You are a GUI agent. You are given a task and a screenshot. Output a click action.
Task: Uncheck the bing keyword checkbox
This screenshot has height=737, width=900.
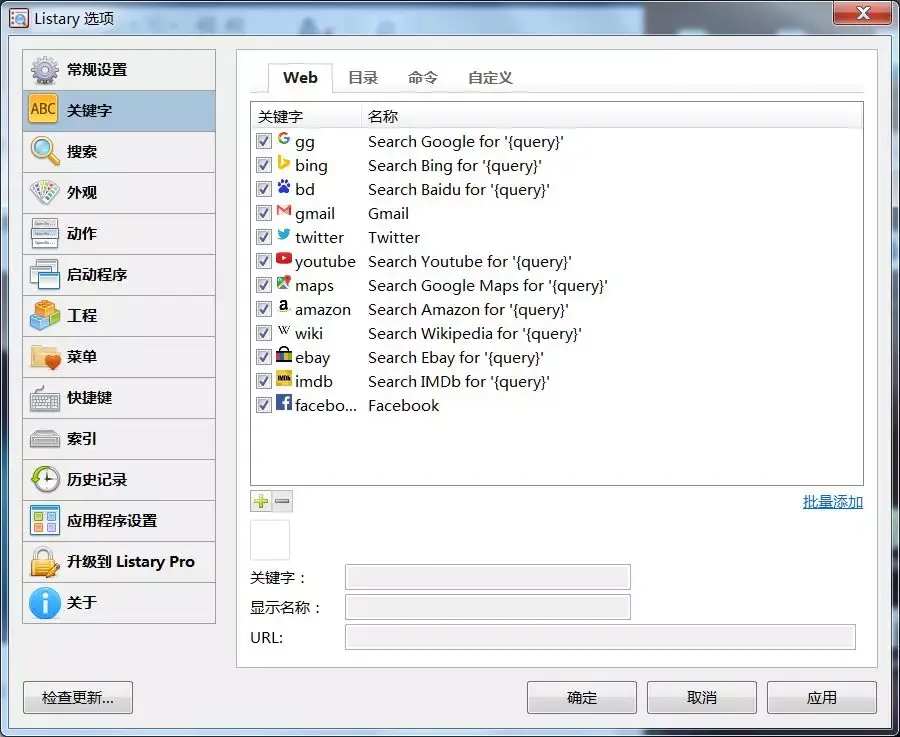tap(263, 165)
